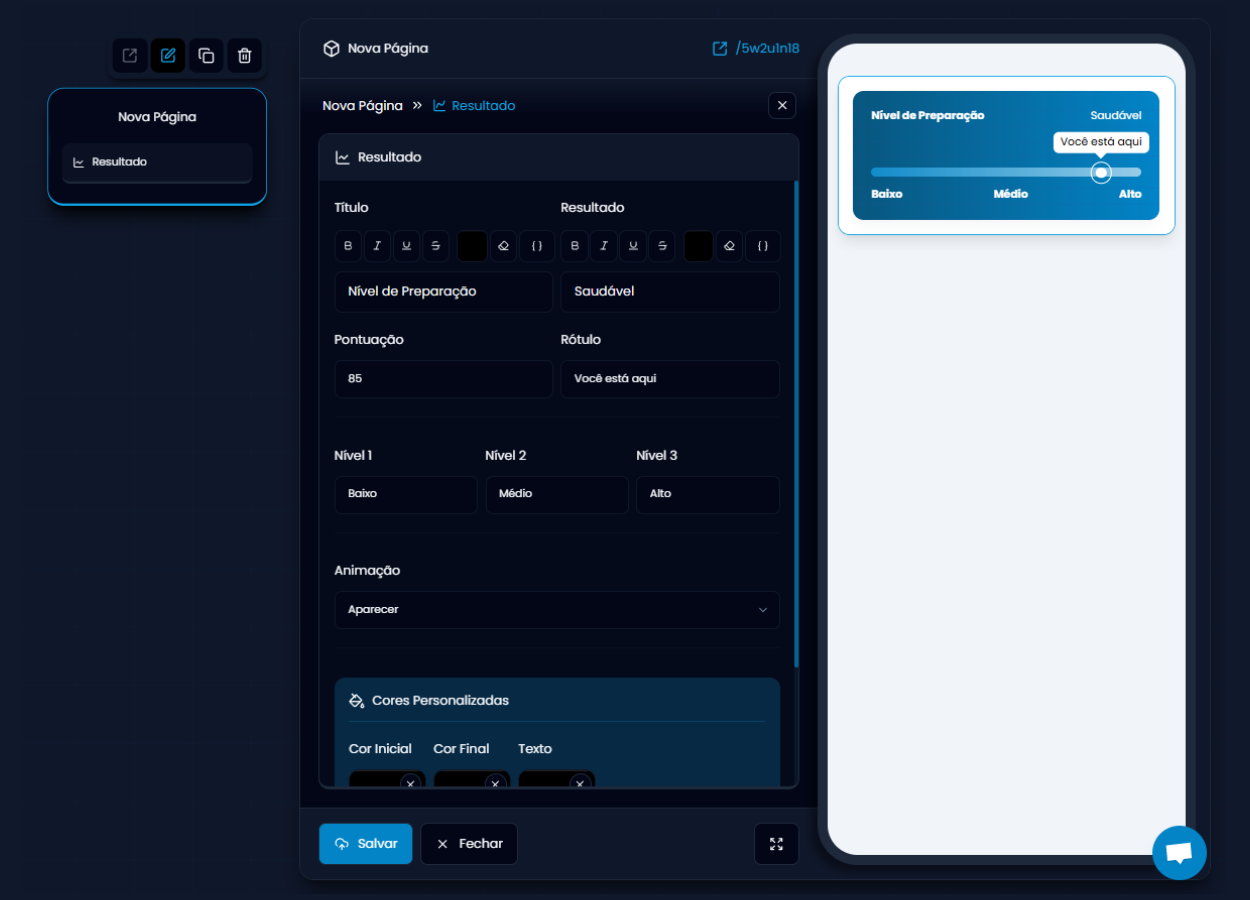Toggle underline for Resultado field

[x=632, y=246]
